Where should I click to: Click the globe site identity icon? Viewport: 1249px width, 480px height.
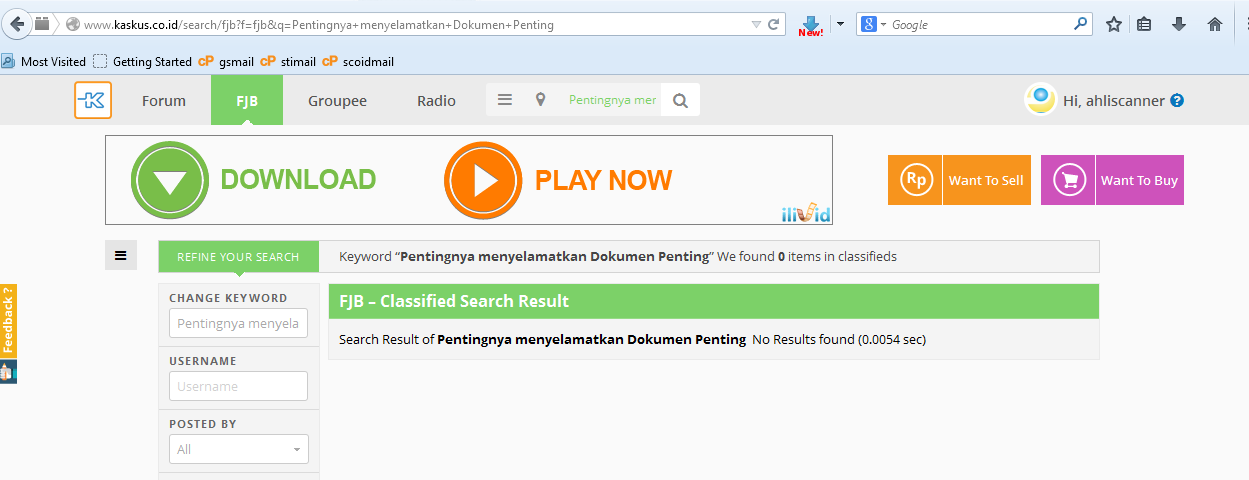click(72, 24)
